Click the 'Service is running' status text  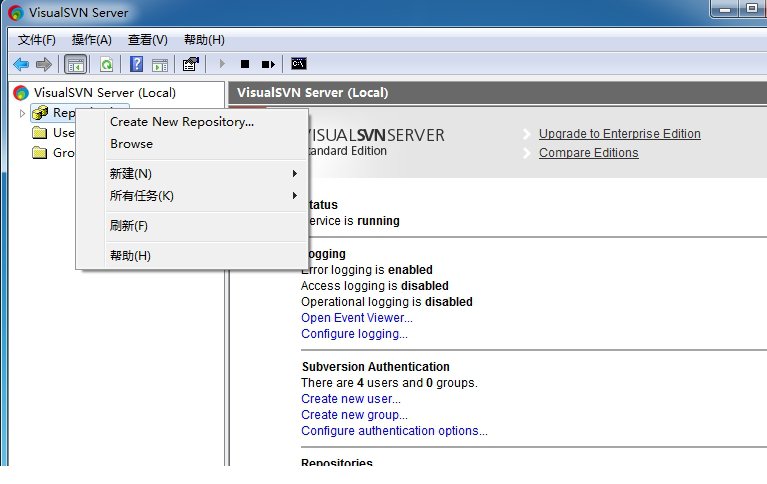point(354,221)
